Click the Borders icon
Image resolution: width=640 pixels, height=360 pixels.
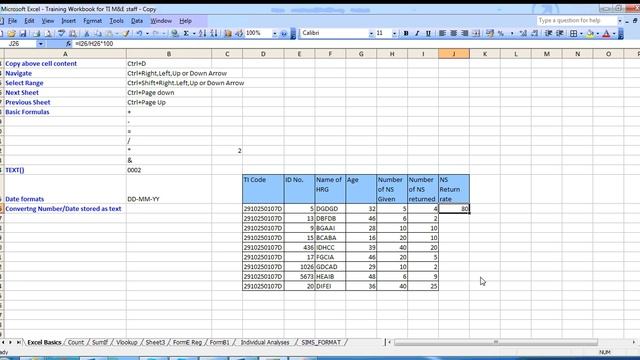573,33
